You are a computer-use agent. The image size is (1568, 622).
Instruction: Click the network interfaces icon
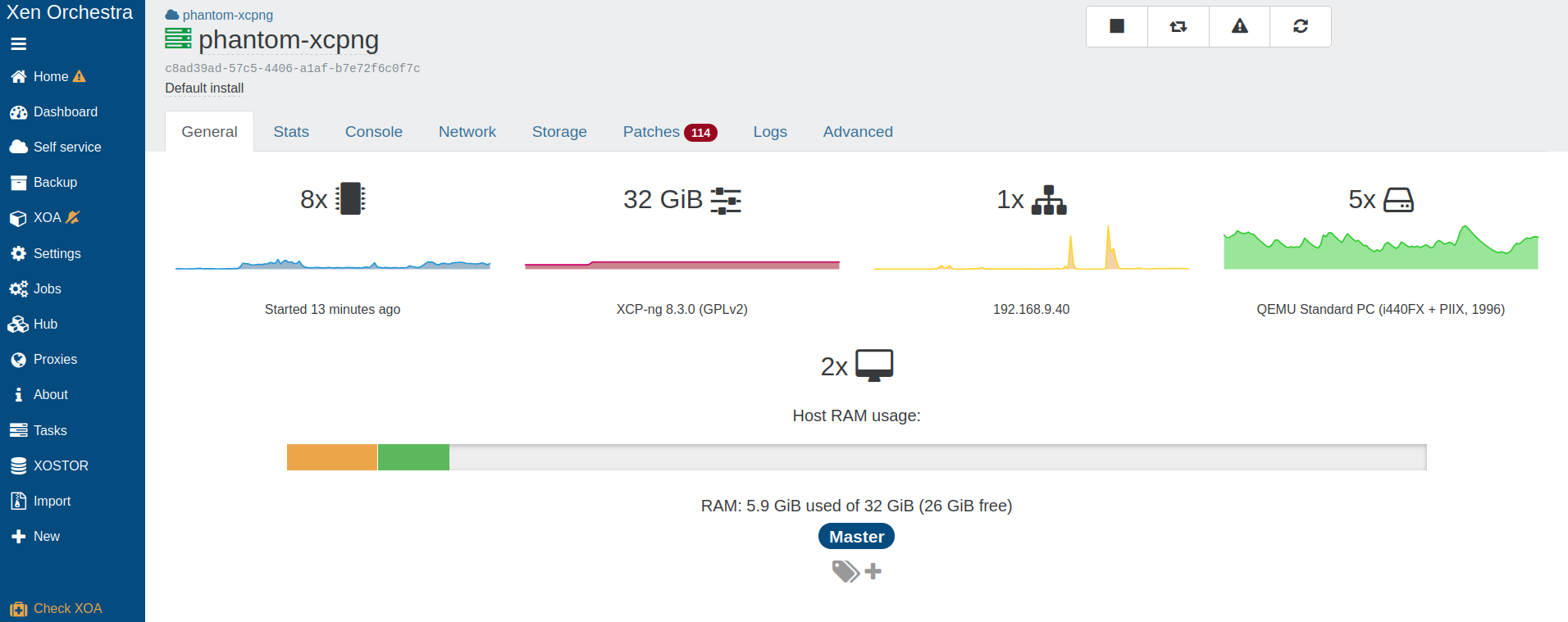click(1049, 200)
